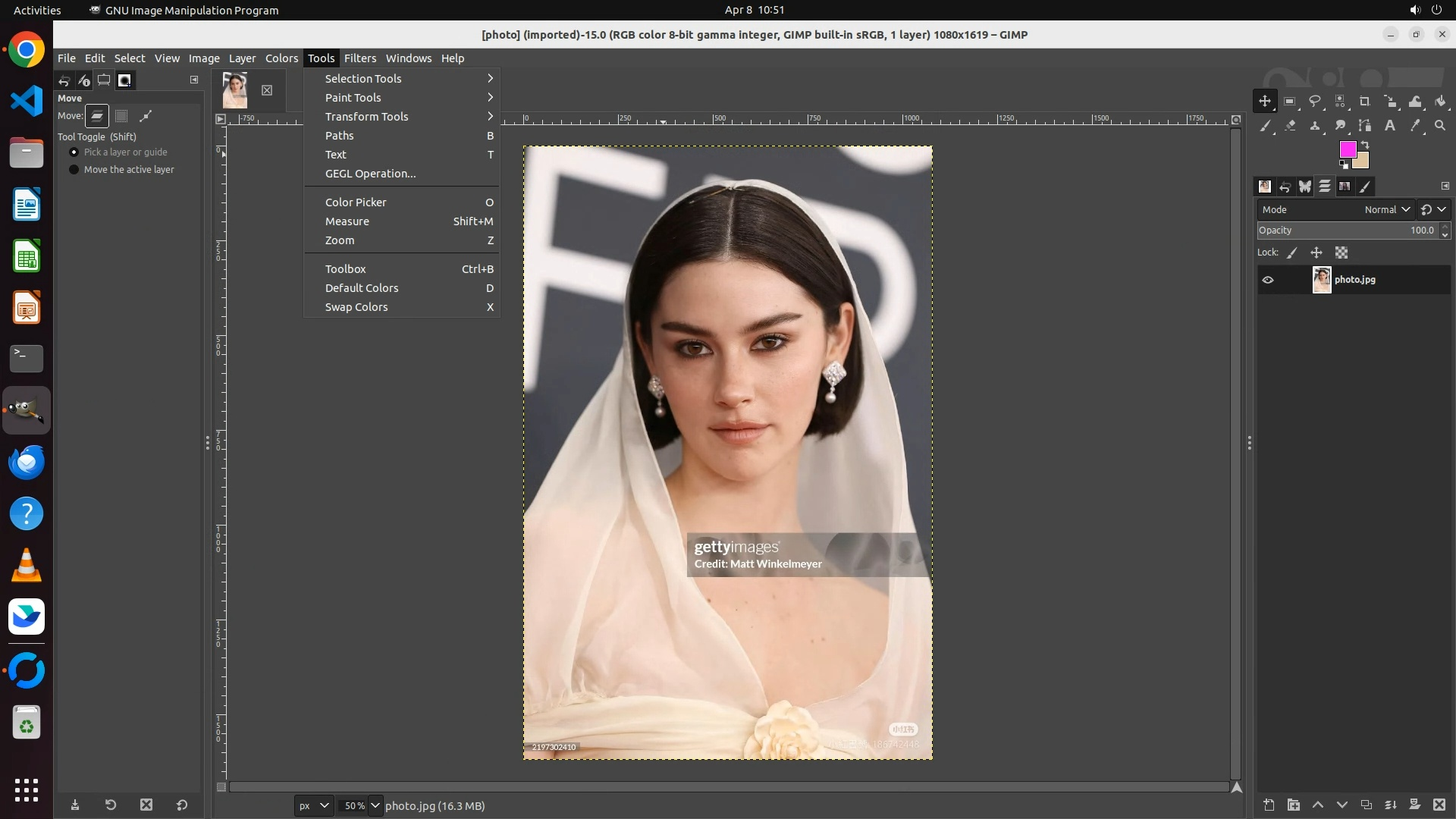Open the zoom percentage dropdown
1456x819 pixels.
pos(375,806)
